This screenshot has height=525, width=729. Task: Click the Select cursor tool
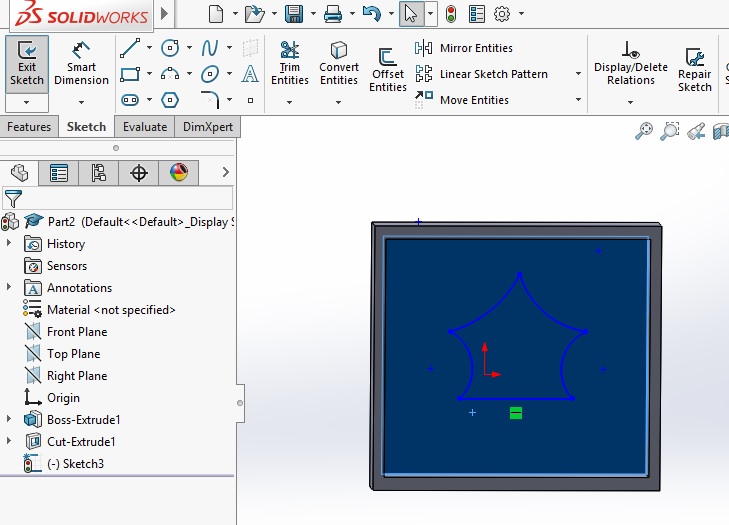[x=411, y=14]
